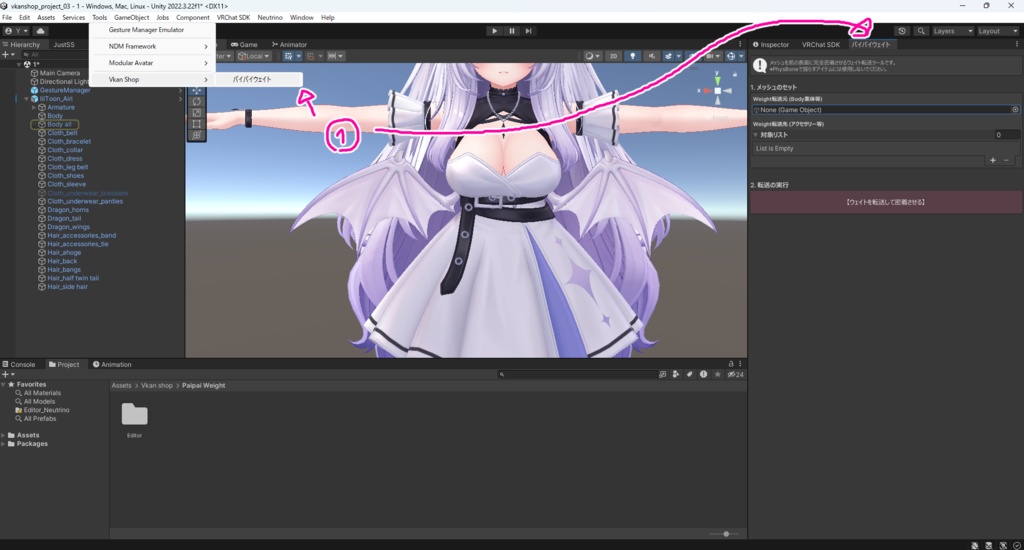Viewport: 1024px width, 550px height.
Task: Adjust the Project icon size slider
Action: [726, 534]
